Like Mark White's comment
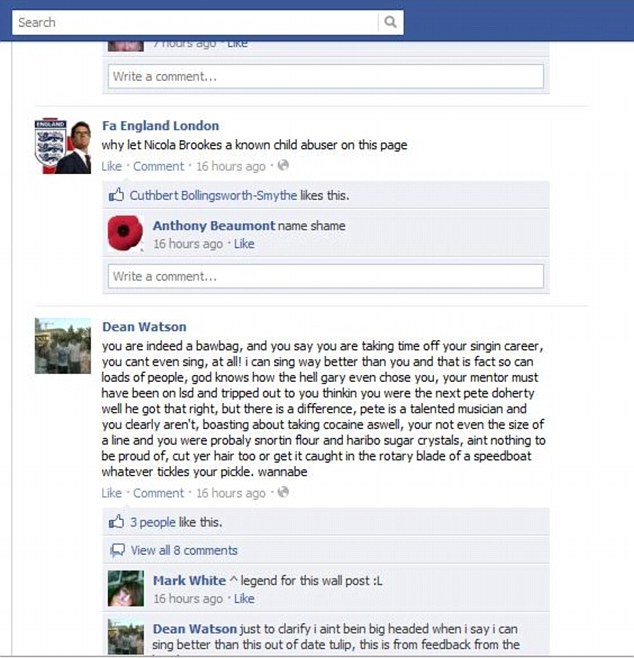The height and width of the screenshot is (658, 634). click(x=244, y=599)
